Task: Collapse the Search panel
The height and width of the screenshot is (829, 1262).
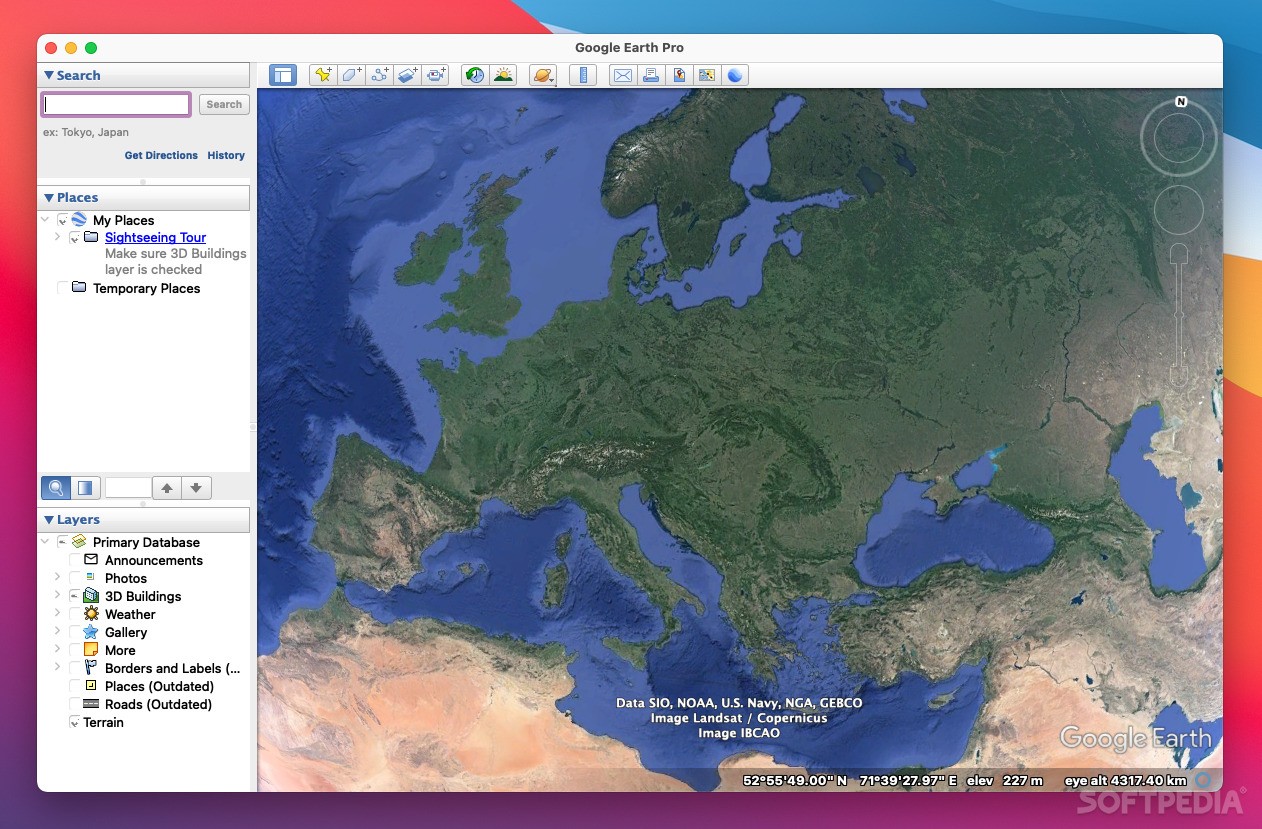Action: 48,75
